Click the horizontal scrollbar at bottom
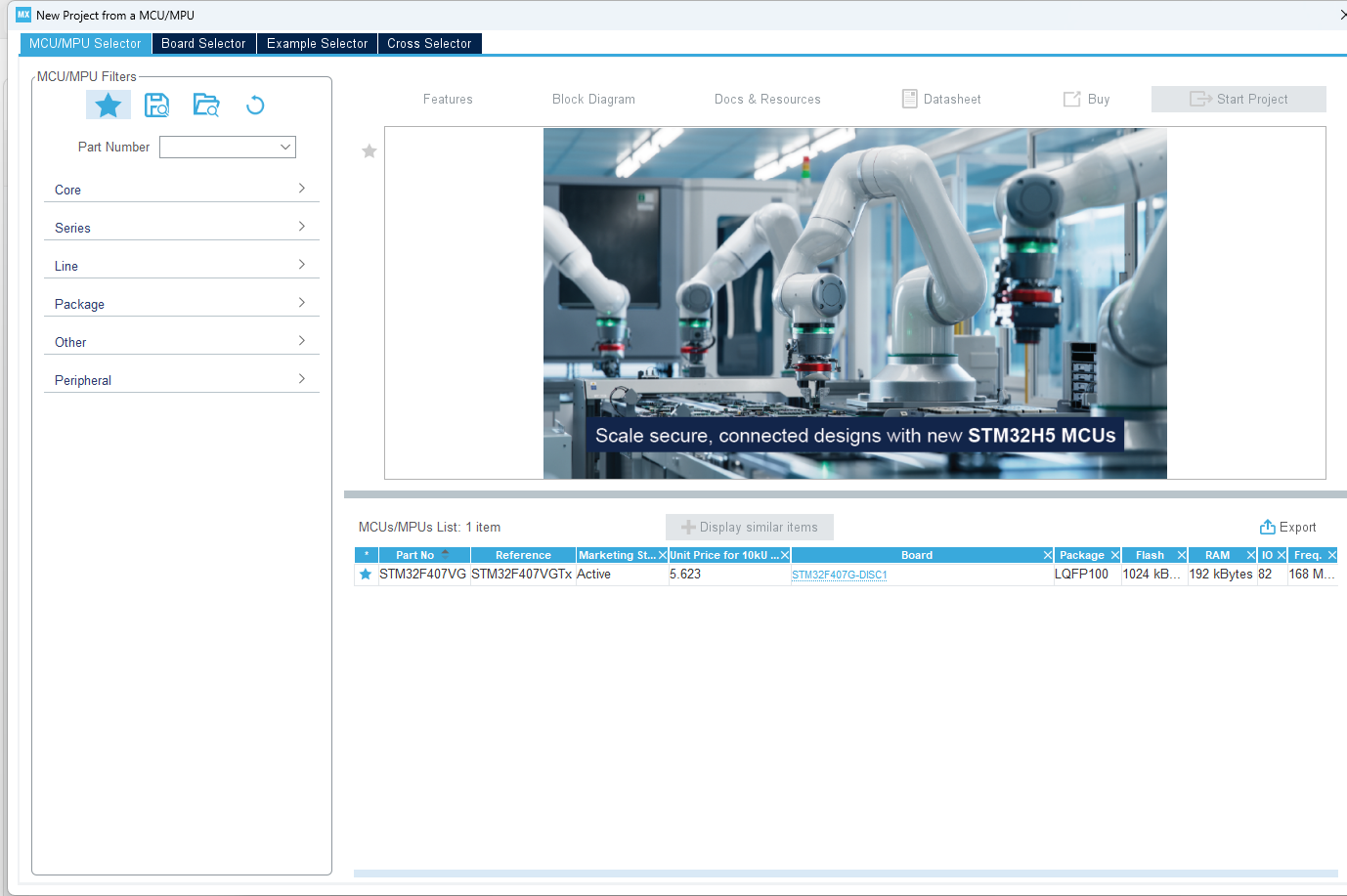The width and height of the screenshot is (1347, 896). pyautogui.click(x=846, y=874)
